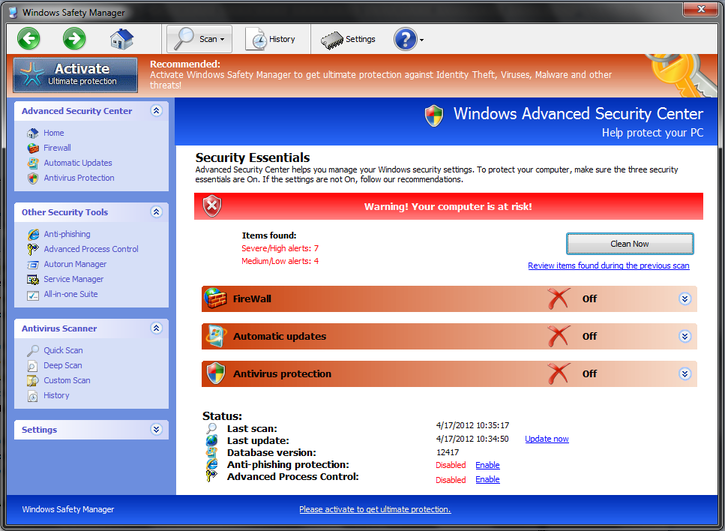Open Autorun Manager tool

point(75,264)
